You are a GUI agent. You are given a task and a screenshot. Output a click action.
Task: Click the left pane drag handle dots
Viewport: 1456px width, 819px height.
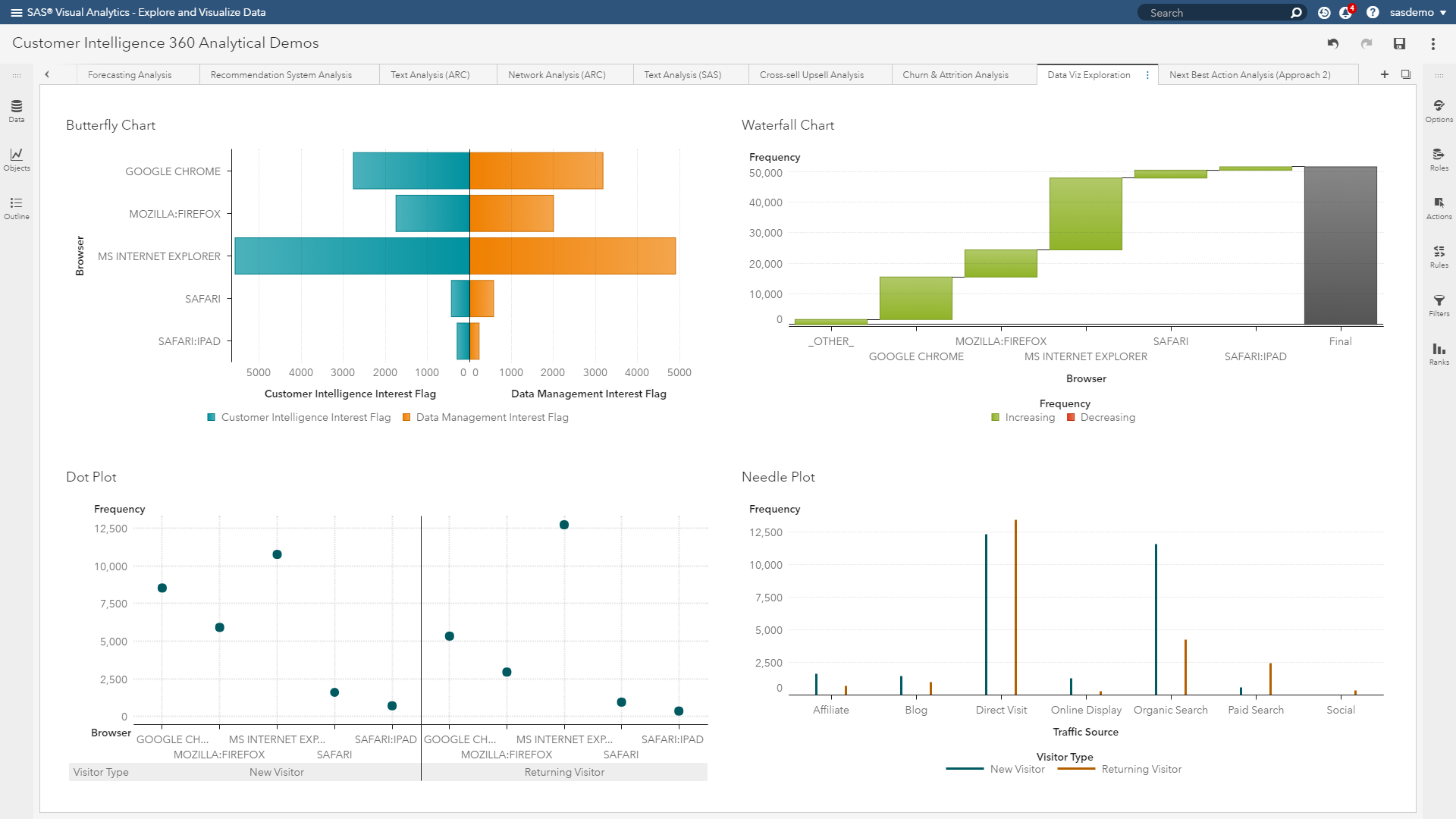pos(17,75)
